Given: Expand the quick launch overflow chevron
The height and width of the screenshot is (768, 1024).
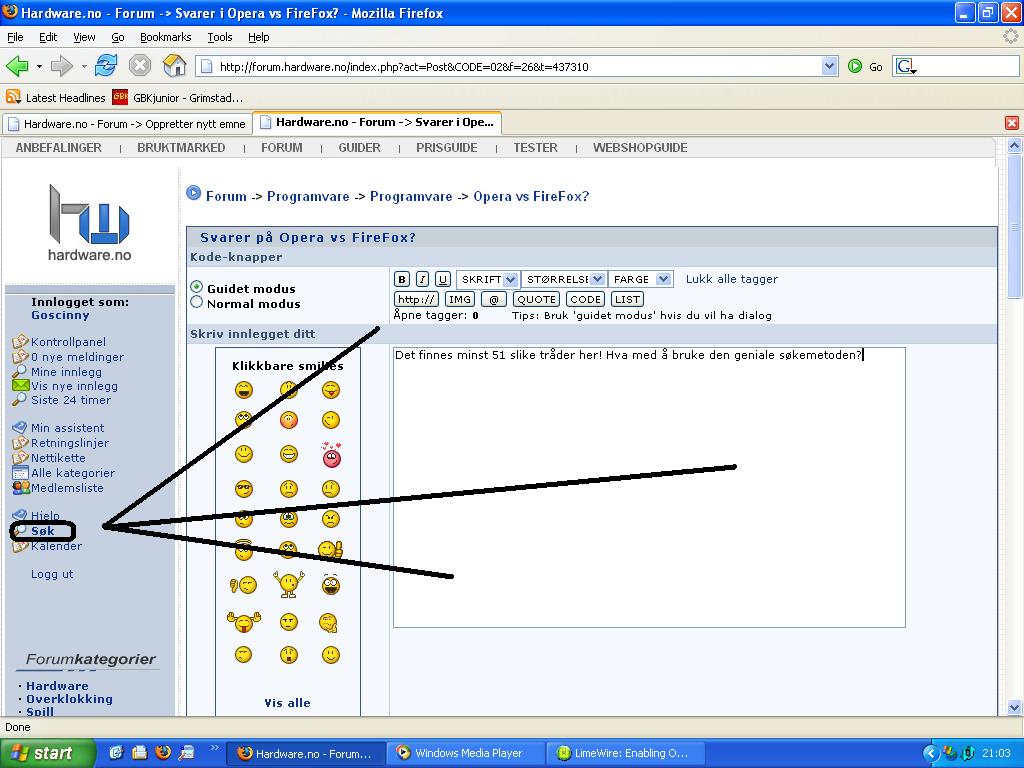Looking at the screenshot, I should pyautogui.click(x=214, y=747).
